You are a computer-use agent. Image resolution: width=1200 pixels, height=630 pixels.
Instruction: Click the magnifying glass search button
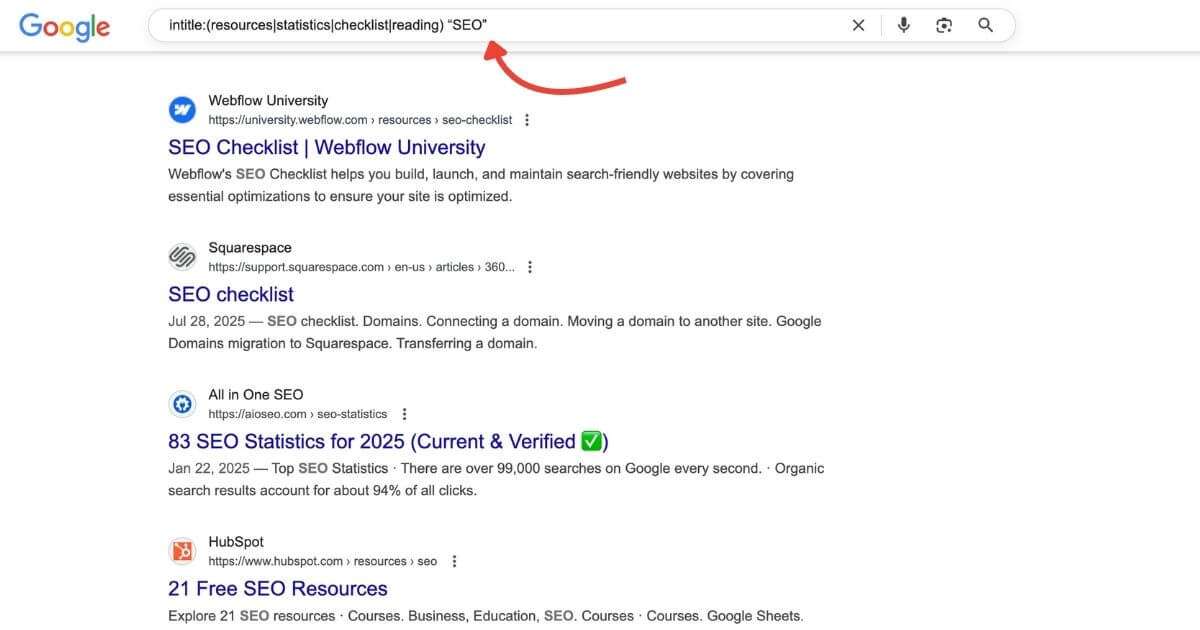point(985,25)
